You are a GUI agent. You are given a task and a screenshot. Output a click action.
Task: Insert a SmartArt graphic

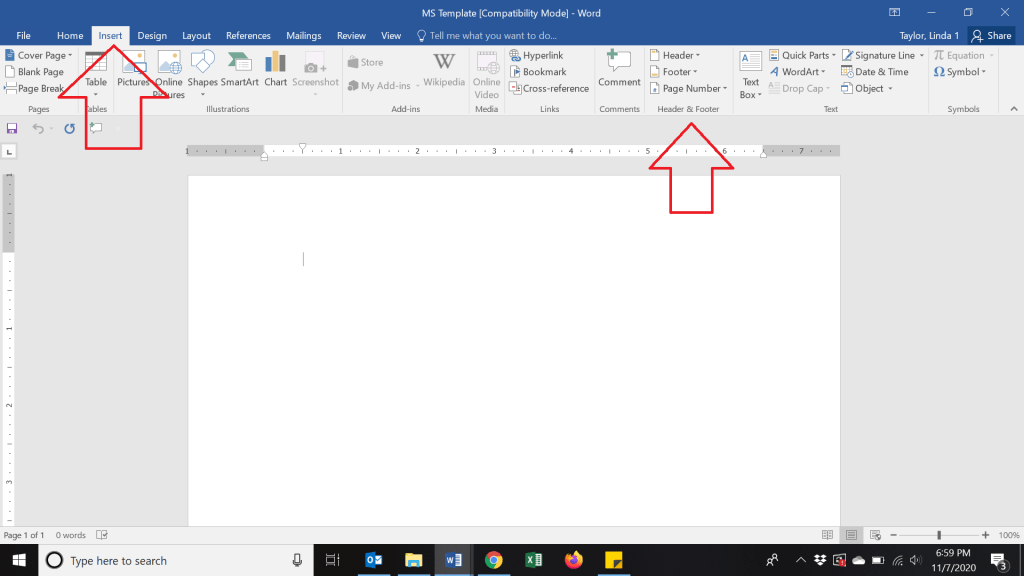(240, 69)
